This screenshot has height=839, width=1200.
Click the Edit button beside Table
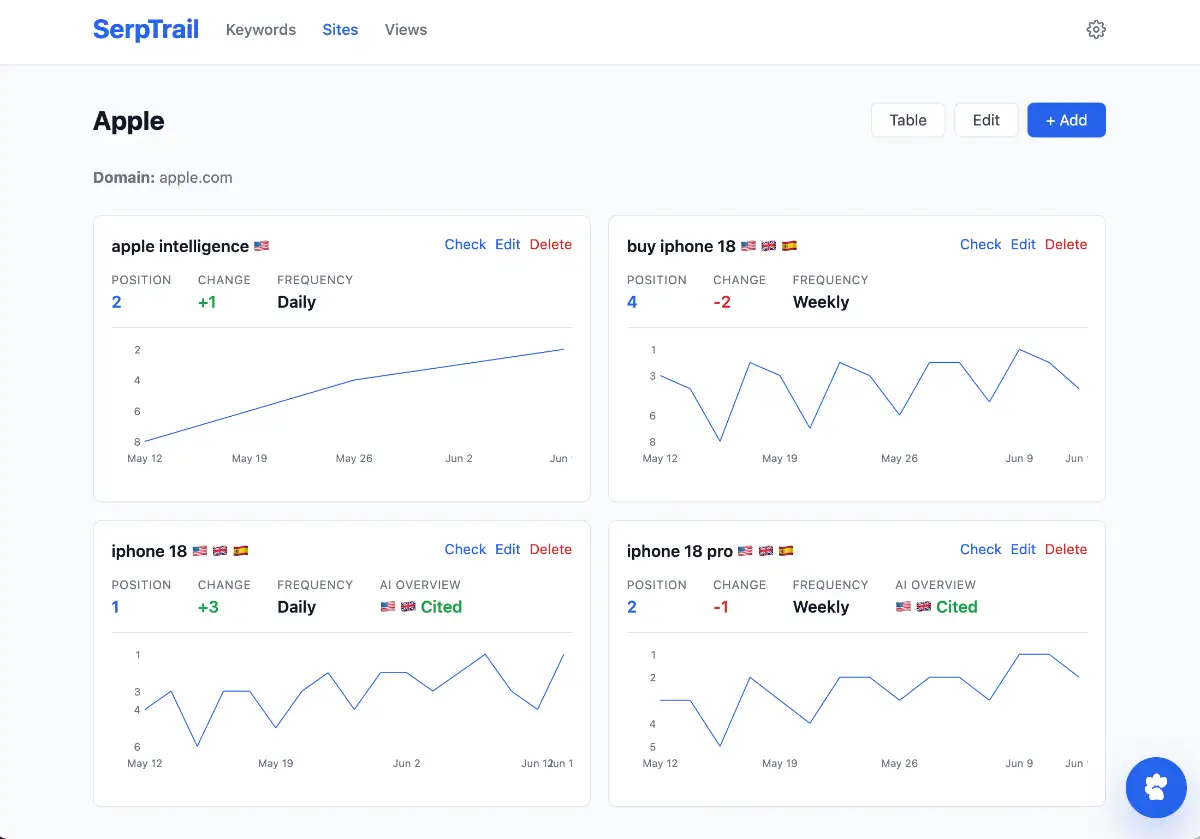coord(986,120)
